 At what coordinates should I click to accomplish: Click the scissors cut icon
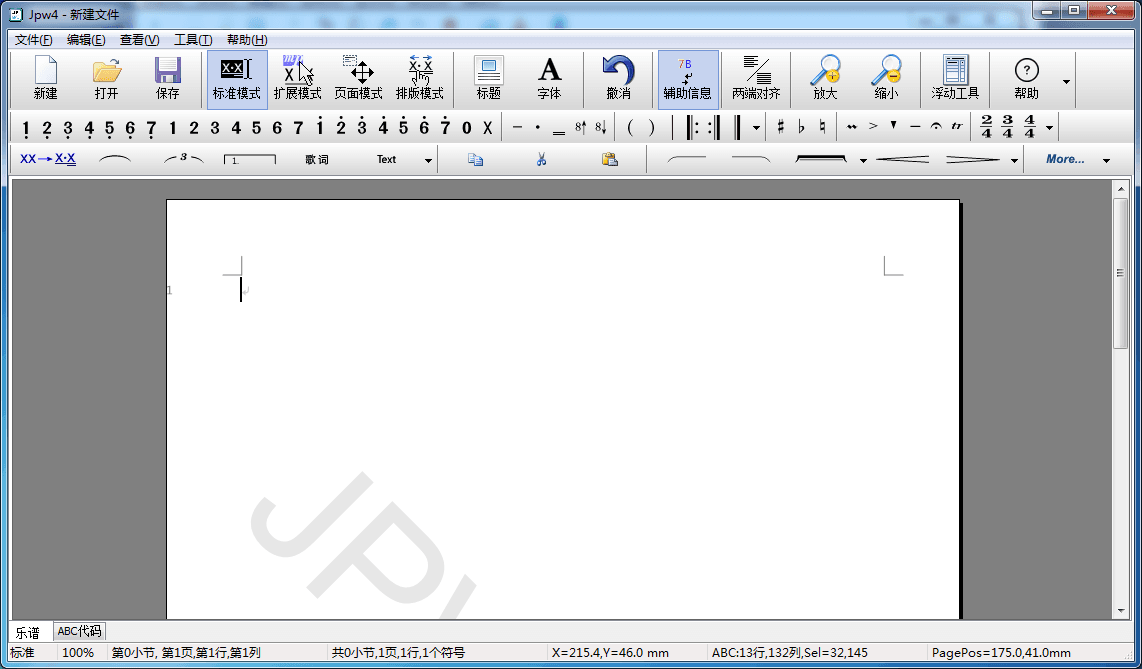point(541,159)
